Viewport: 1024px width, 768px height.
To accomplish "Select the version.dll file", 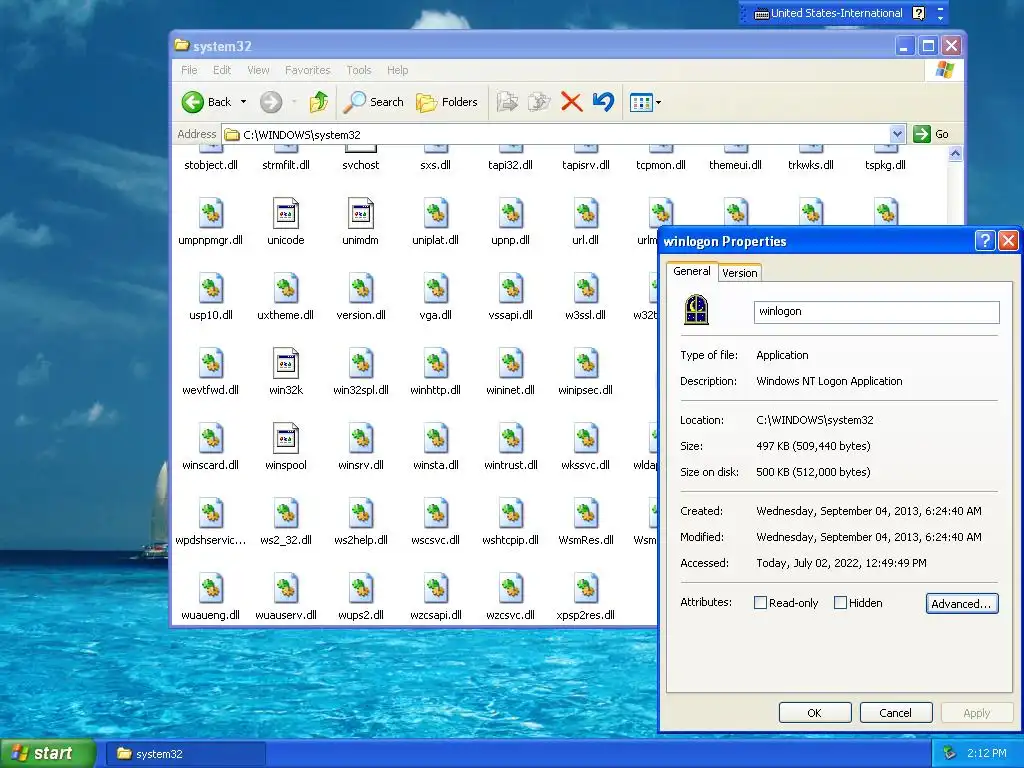I will point(360,296).
